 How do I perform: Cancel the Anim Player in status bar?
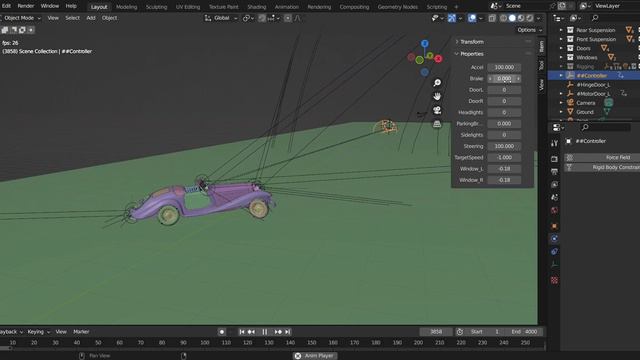point(298,356)
